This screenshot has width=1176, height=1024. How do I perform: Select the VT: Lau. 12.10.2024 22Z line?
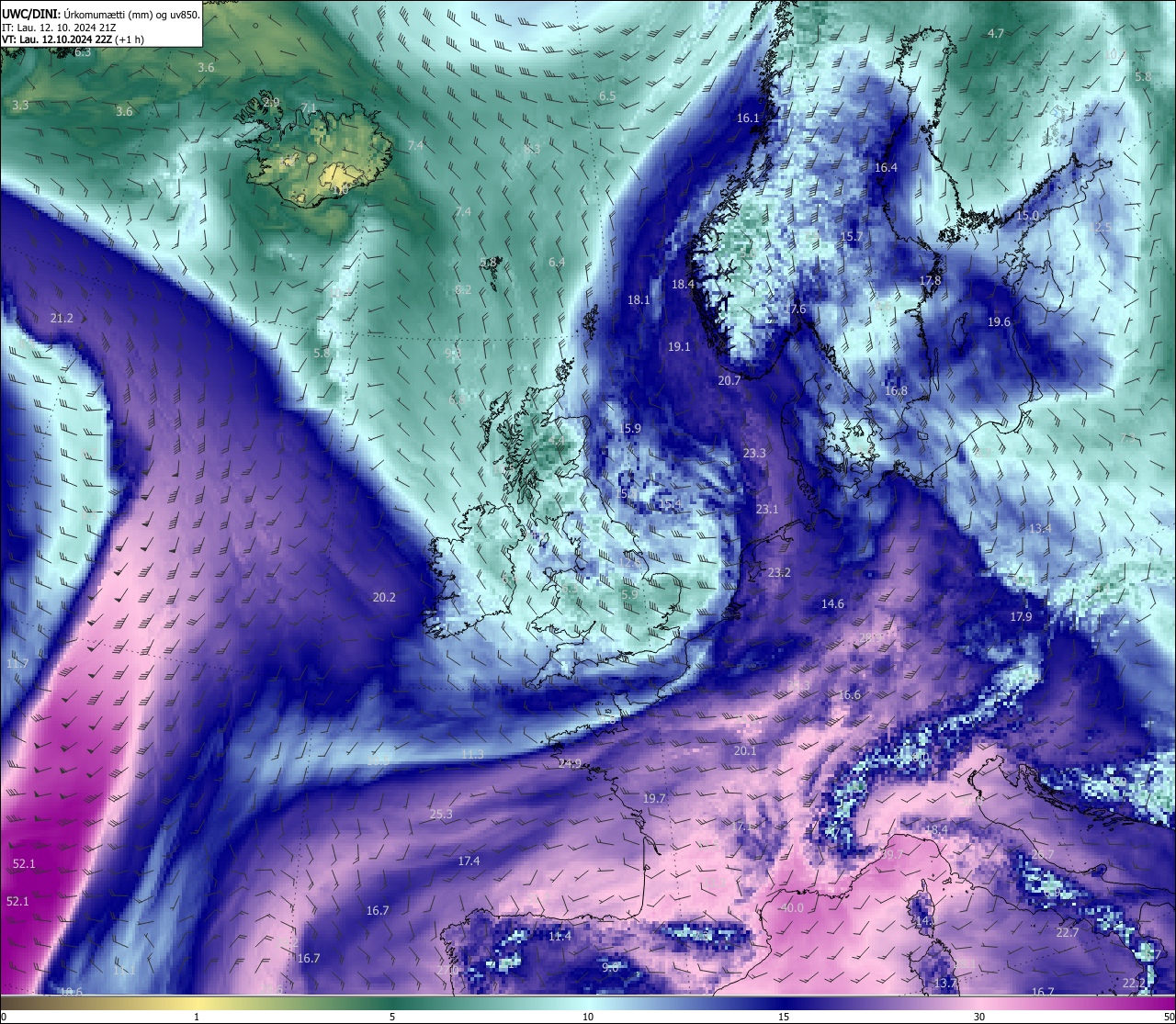(73, 39)
